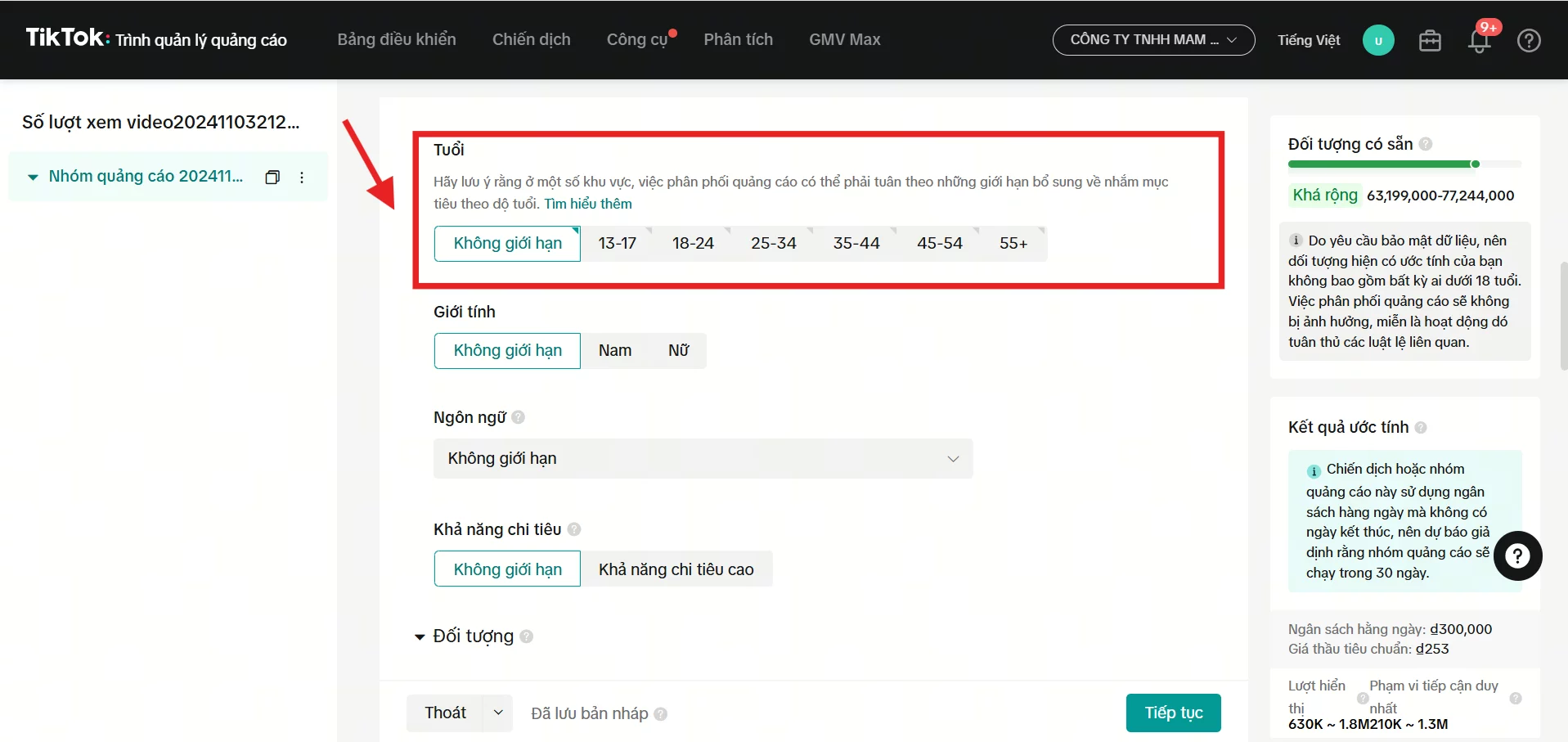Click the help icon beside Đã lưu bản nháp

[x=661, y=714]
